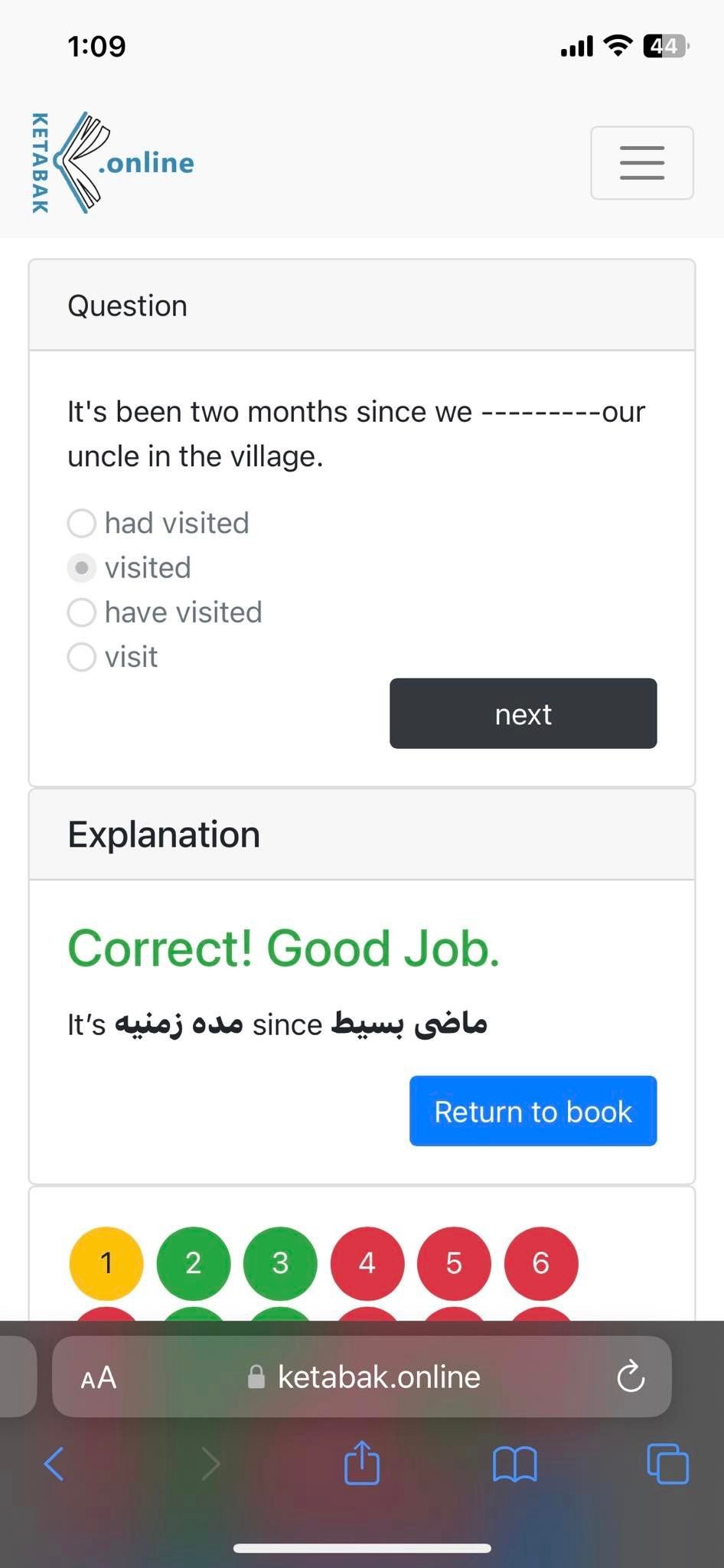Open the hamburger navigation menu

click(x=641, y=163)
